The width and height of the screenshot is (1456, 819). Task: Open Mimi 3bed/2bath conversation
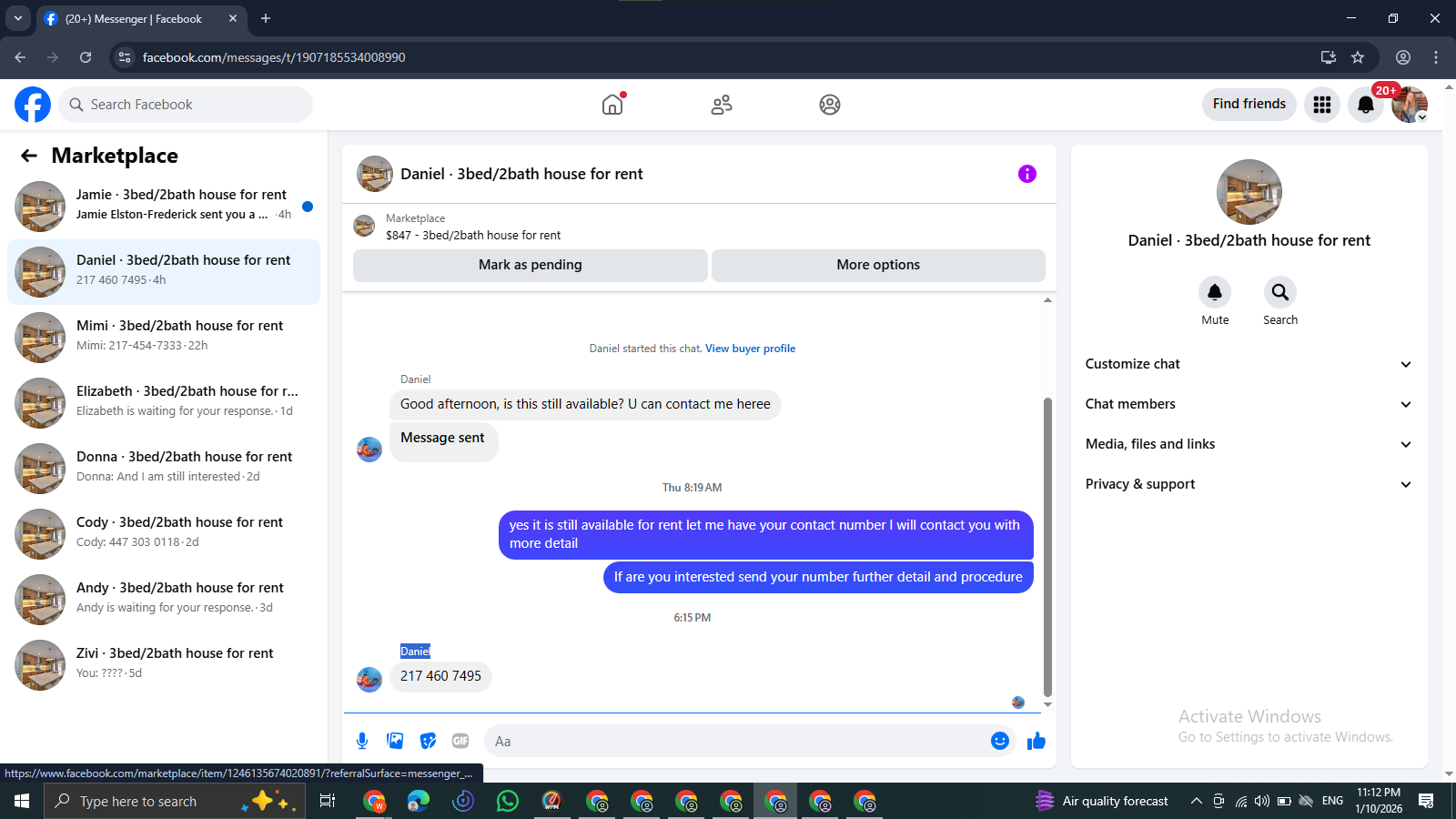[164, 338]
